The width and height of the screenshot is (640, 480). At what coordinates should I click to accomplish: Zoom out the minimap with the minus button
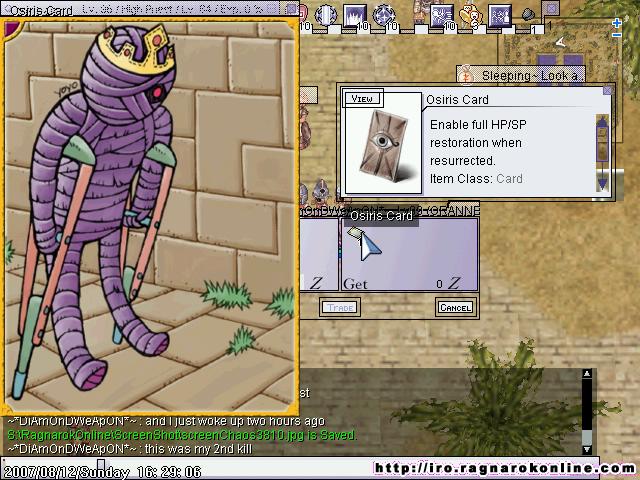pos(617,35)
